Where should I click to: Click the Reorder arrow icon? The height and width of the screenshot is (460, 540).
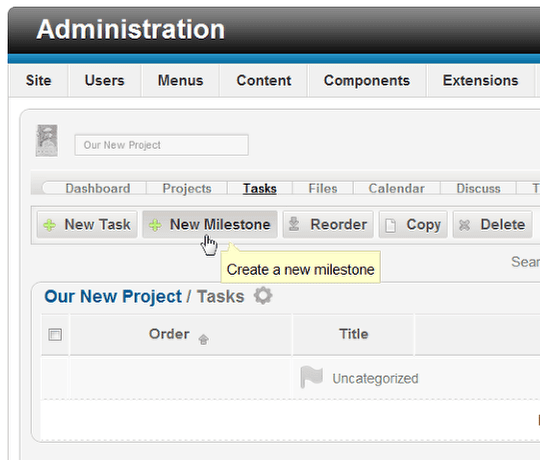tap(294, 224)
